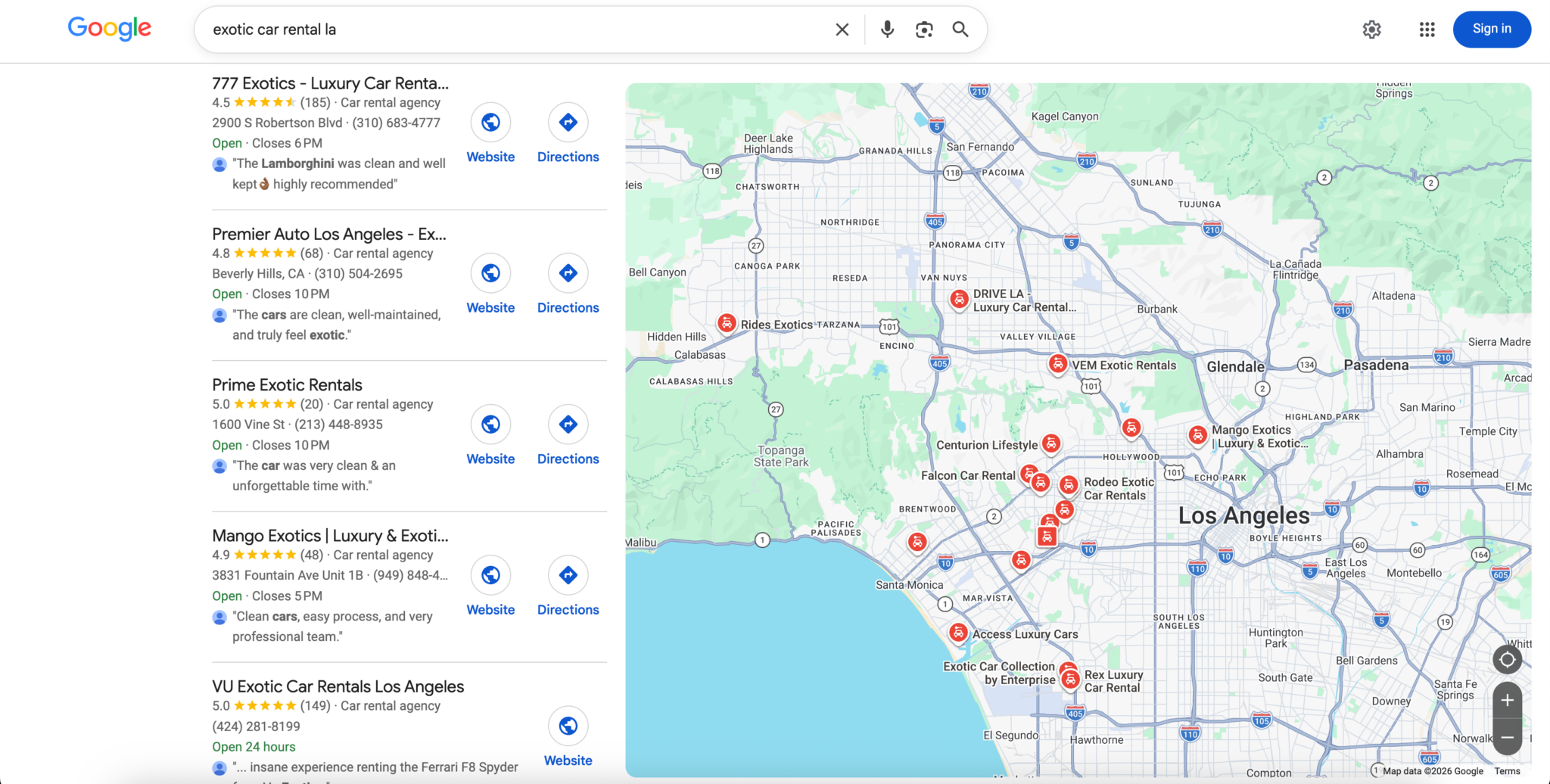Click the Mango Exotics pin on the map
This screenshot has width=1550, height=784.
coord(1197,435)
